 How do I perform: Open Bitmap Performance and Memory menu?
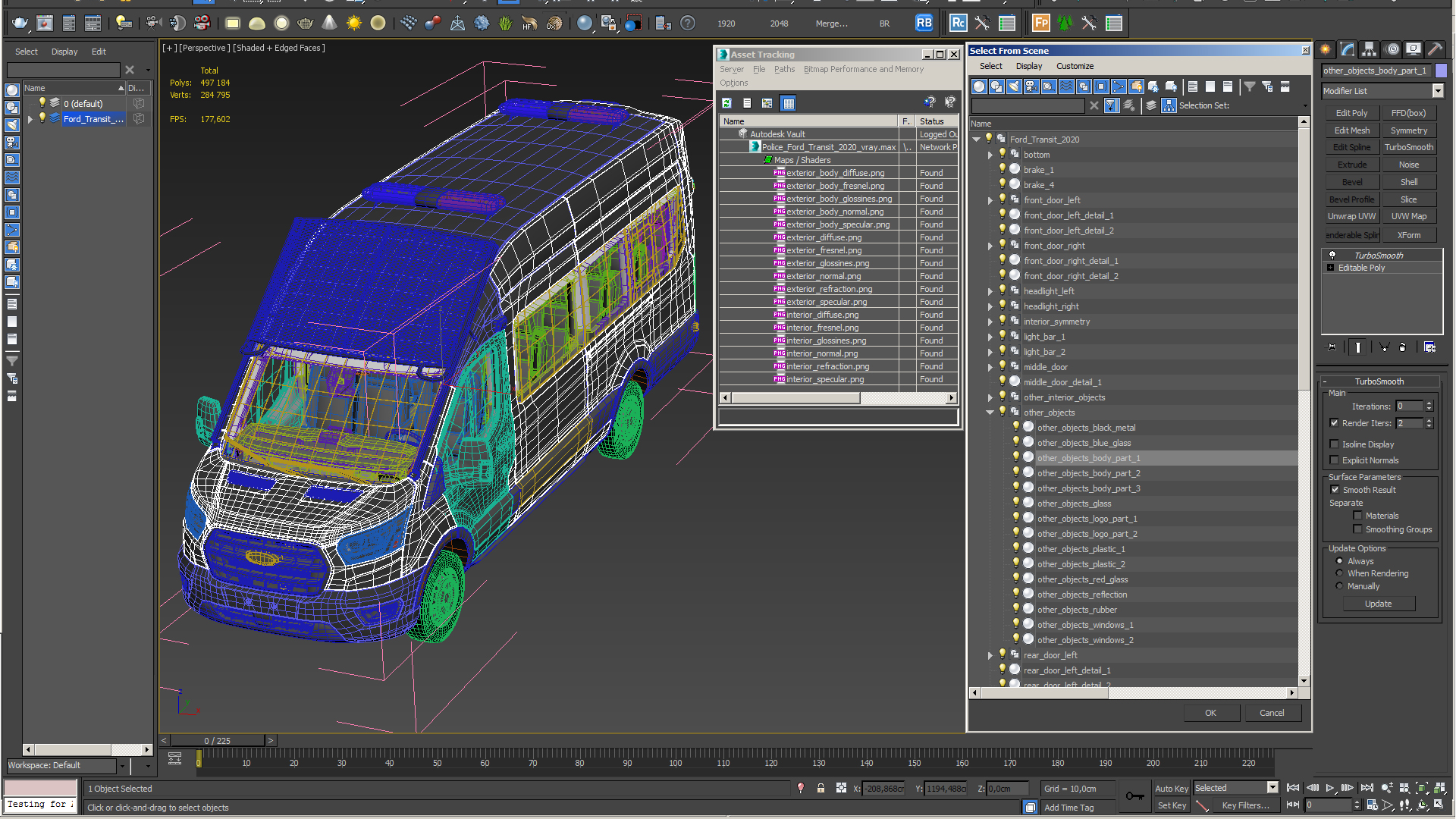pos(864,69)
